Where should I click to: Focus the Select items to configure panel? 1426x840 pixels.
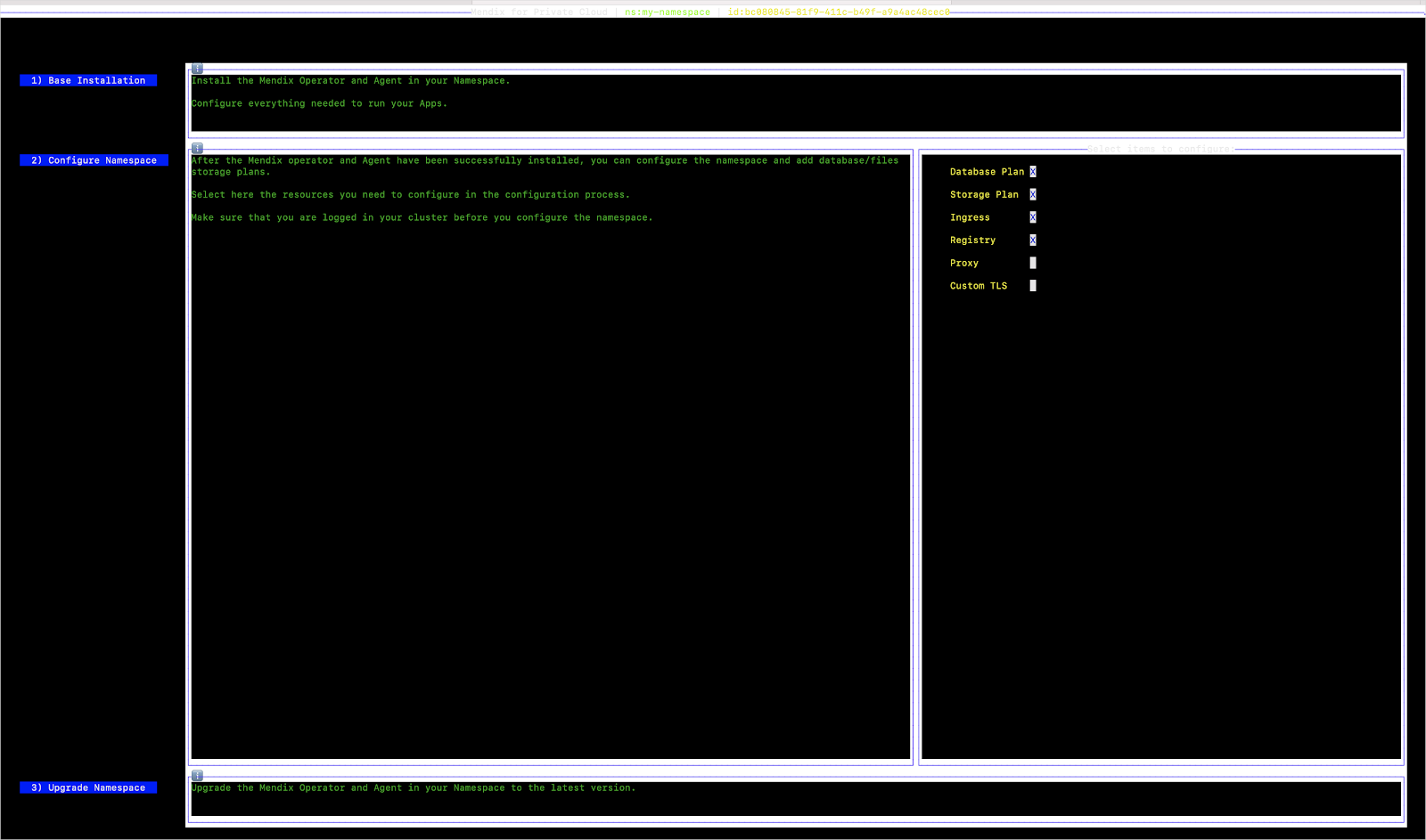[x=1159, y=445]
